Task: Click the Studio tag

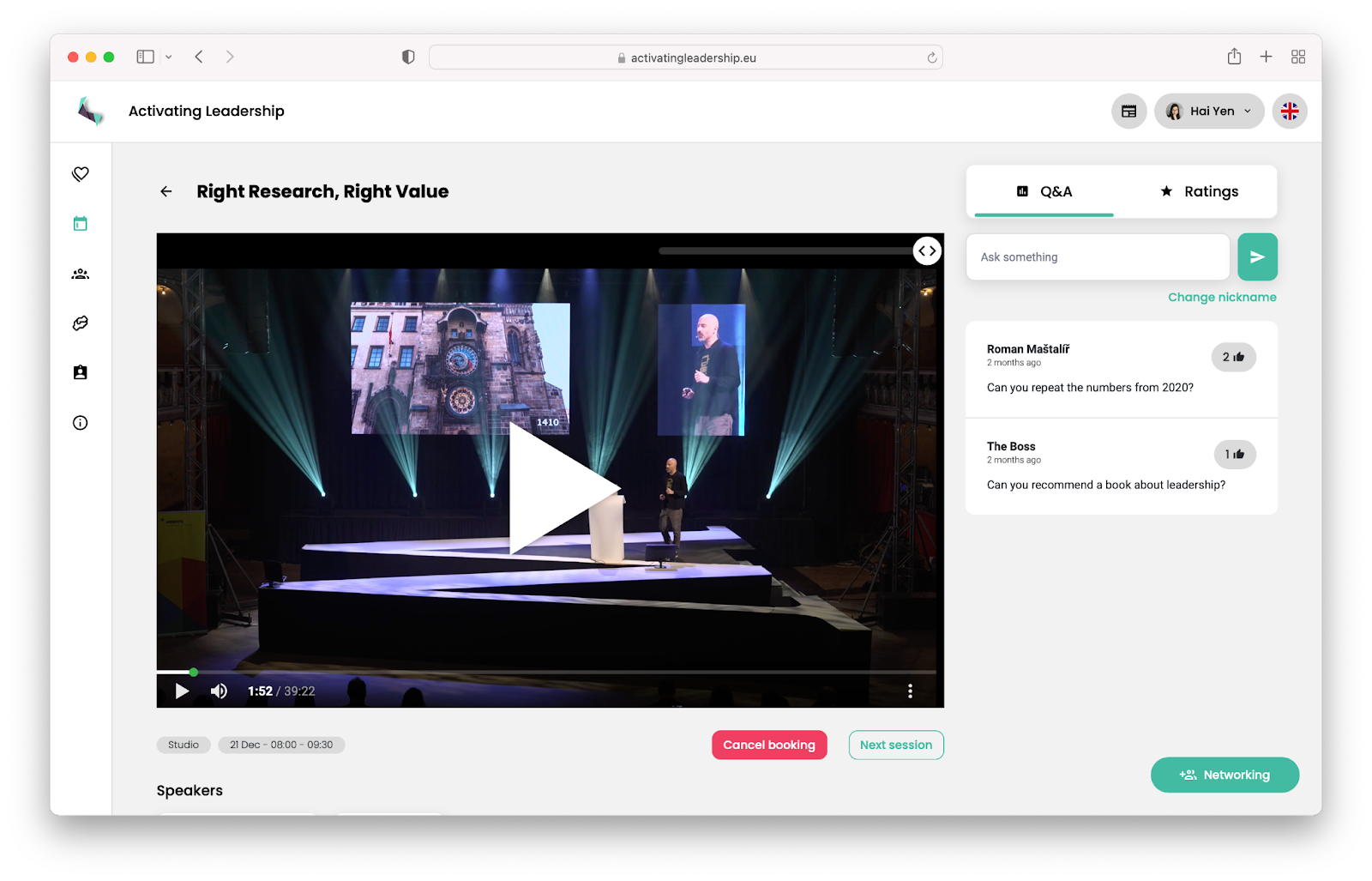Action: click(x=184, y=745)
